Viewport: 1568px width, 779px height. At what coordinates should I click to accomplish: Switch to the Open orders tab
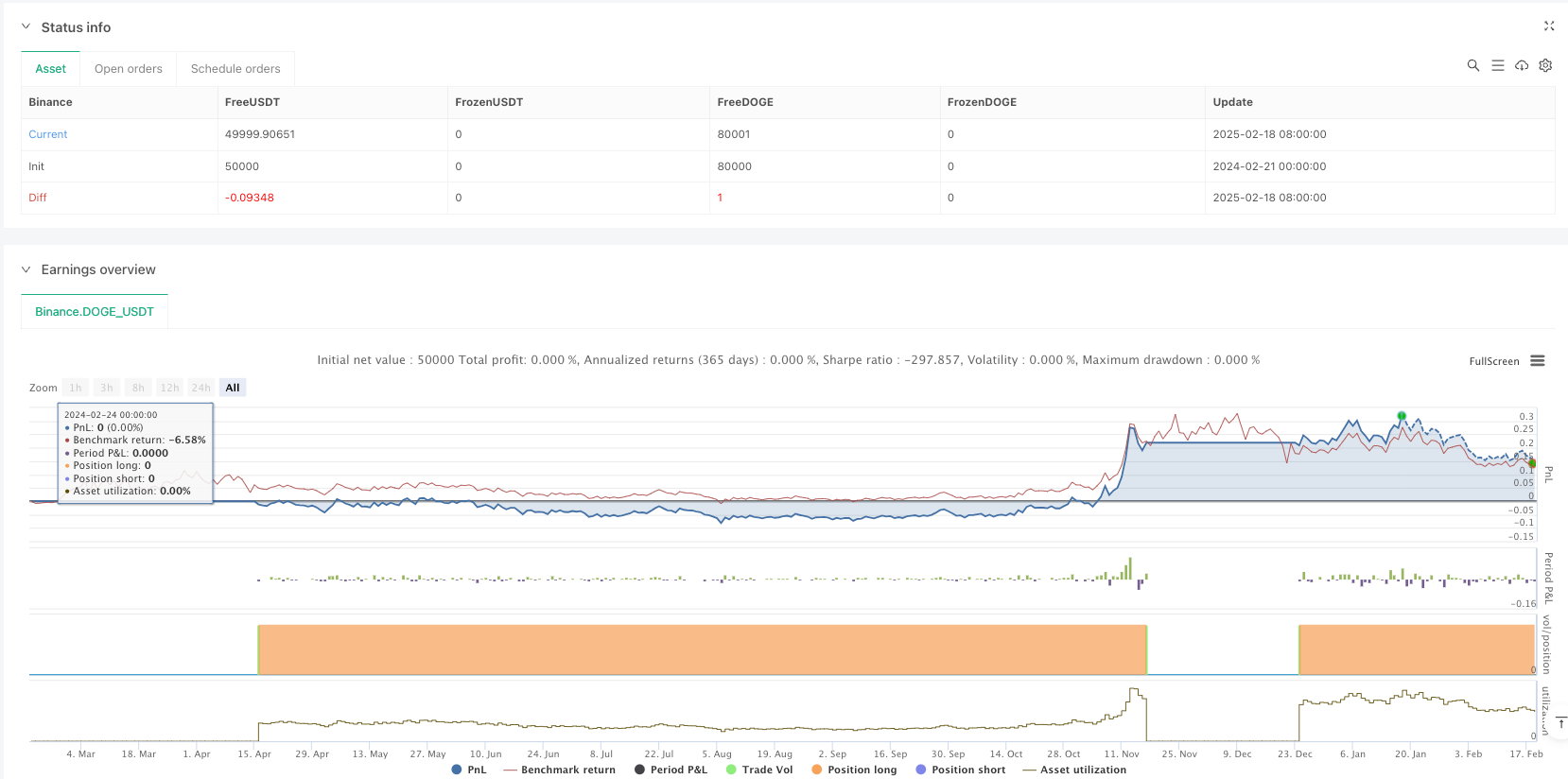point(129,69)
